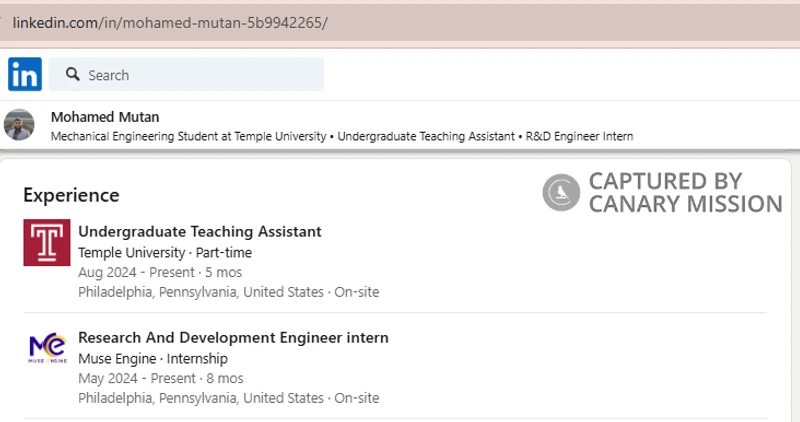Select the browser address bar URL
The width and height of the screenshot is (800, 422).
tap(170, 23)
